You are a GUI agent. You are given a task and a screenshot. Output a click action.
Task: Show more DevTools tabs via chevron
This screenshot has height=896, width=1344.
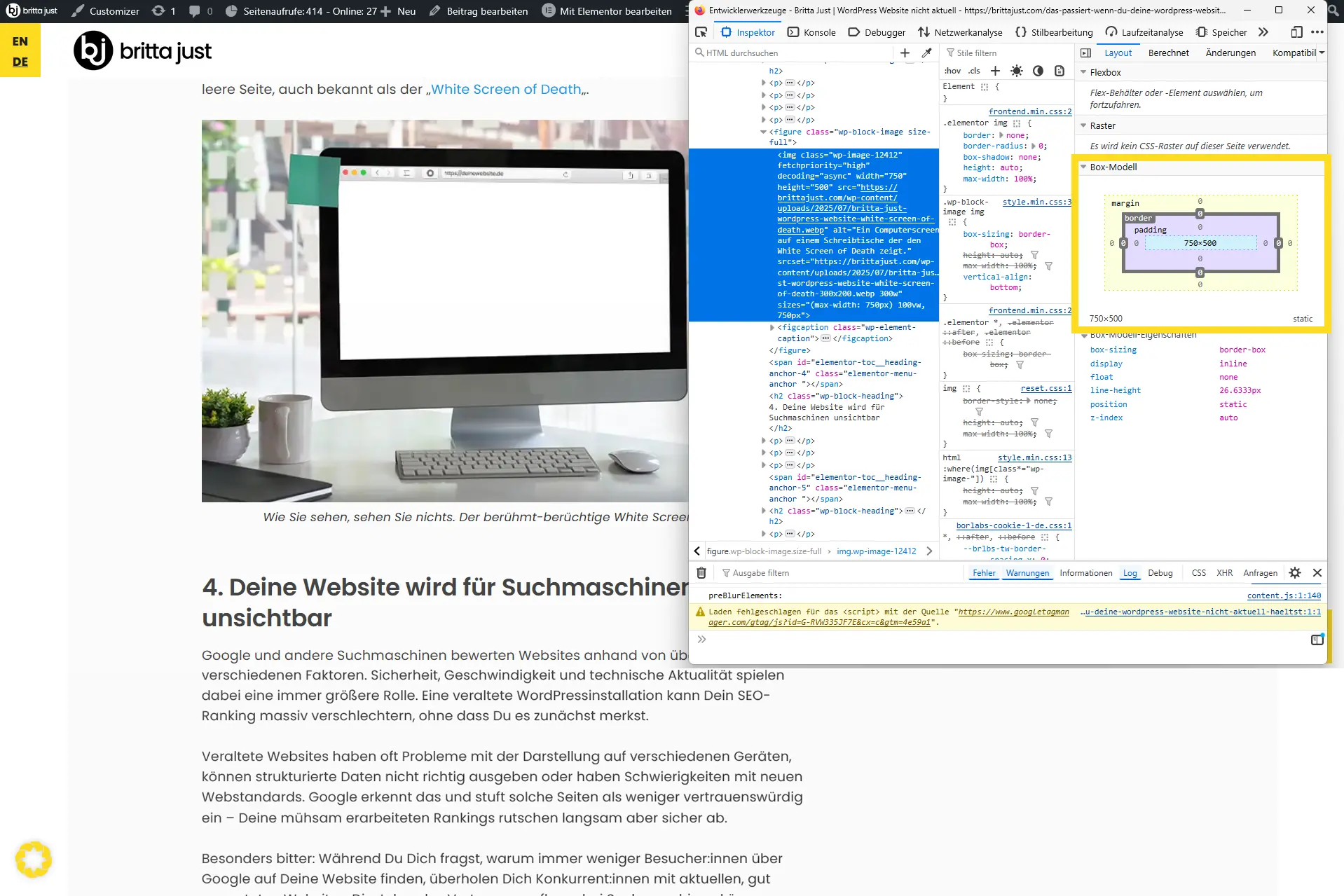point(1263,32)
